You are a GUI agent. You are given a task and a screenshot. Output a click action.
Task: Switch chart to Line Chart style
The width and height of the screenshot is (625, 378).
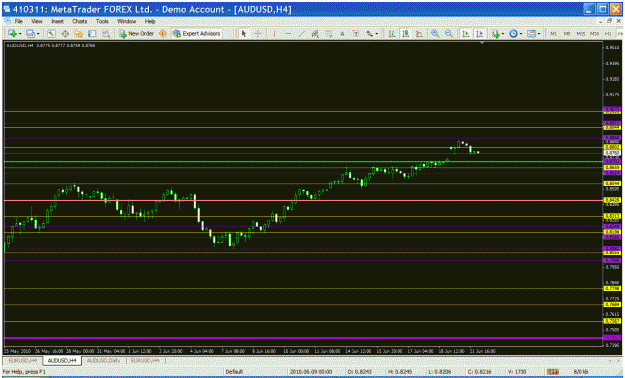point(419,34)
